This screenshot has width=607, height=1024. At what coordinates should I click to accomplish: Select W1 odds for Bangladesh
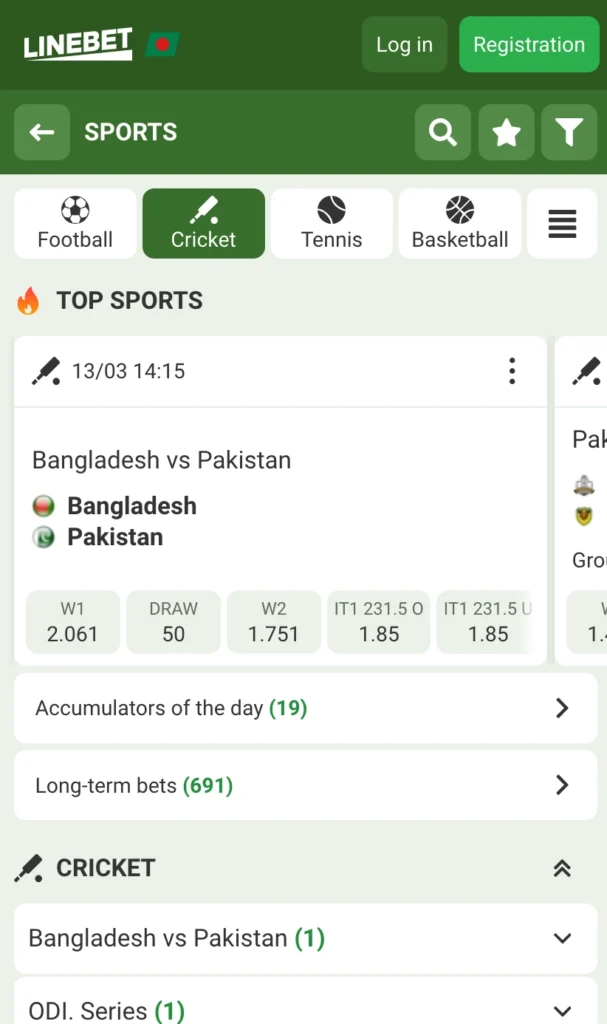72,621
